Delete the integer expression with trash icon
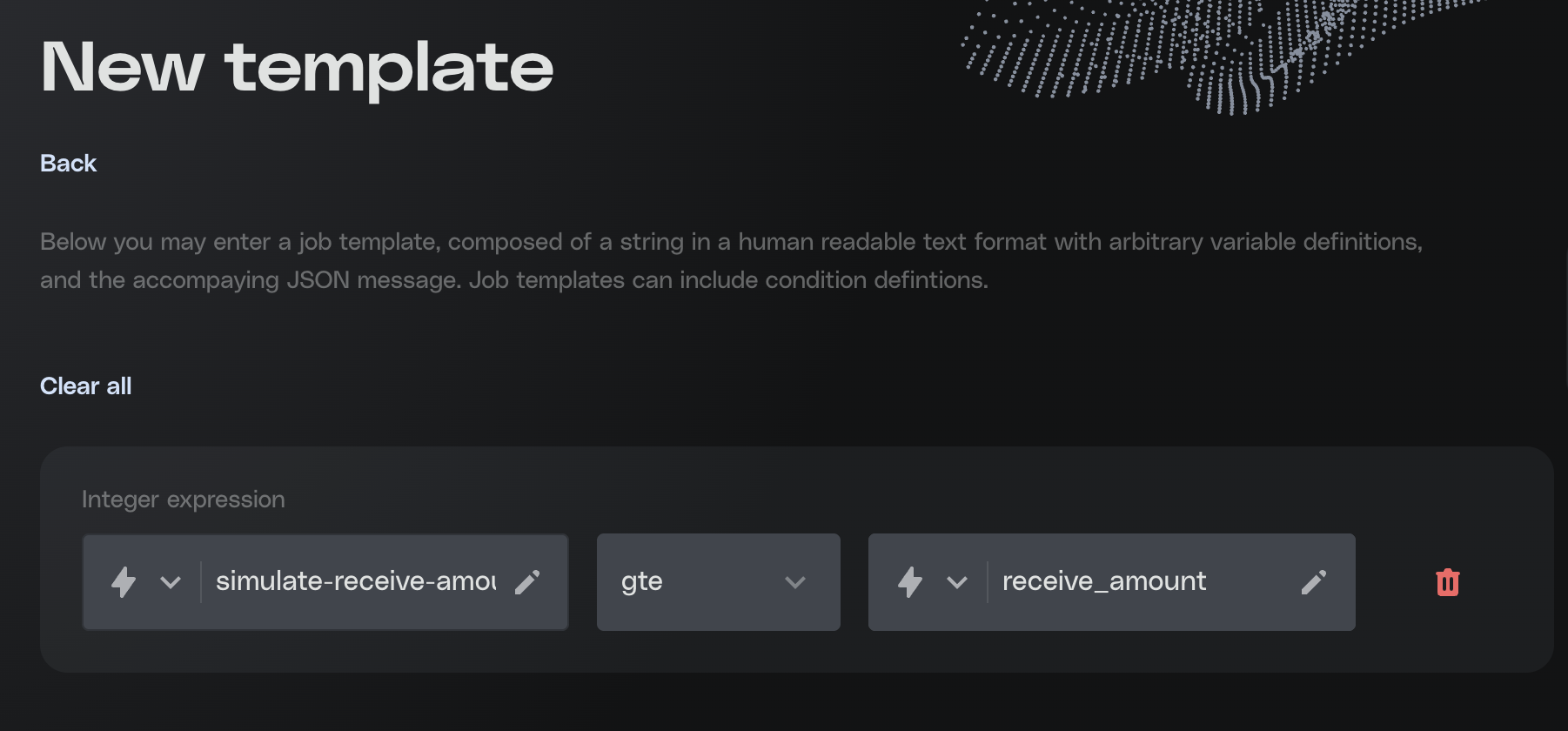This screenshot has height=731, width=1568. [1448, 582]
